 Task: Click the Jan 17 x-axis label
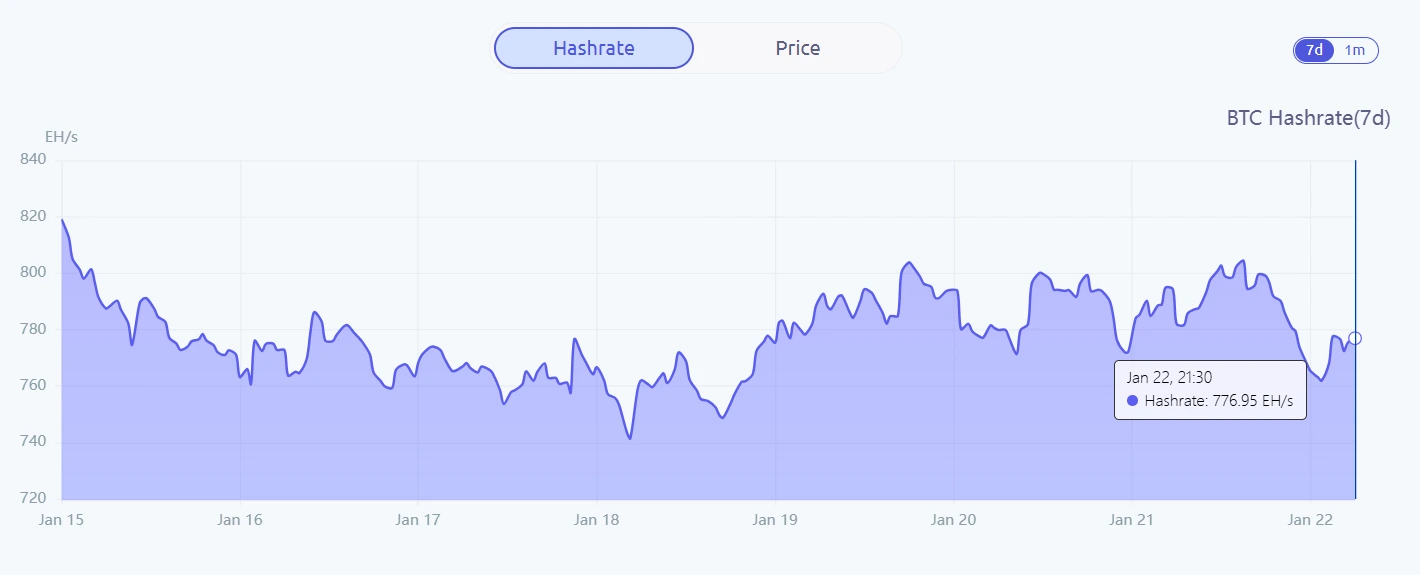click(418, 519)
